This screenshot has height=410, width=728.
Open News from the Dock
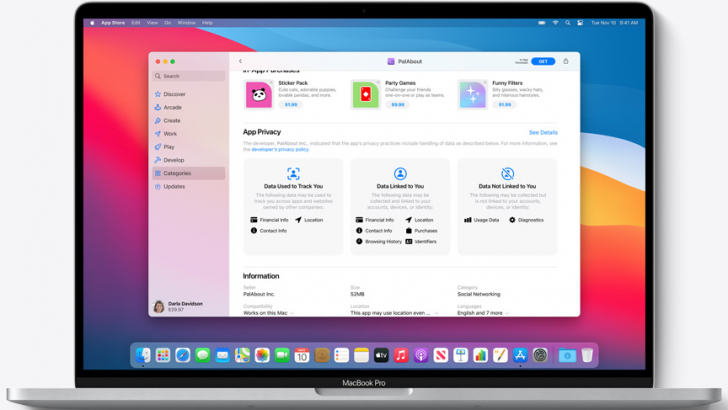click(x=441, y=355)
